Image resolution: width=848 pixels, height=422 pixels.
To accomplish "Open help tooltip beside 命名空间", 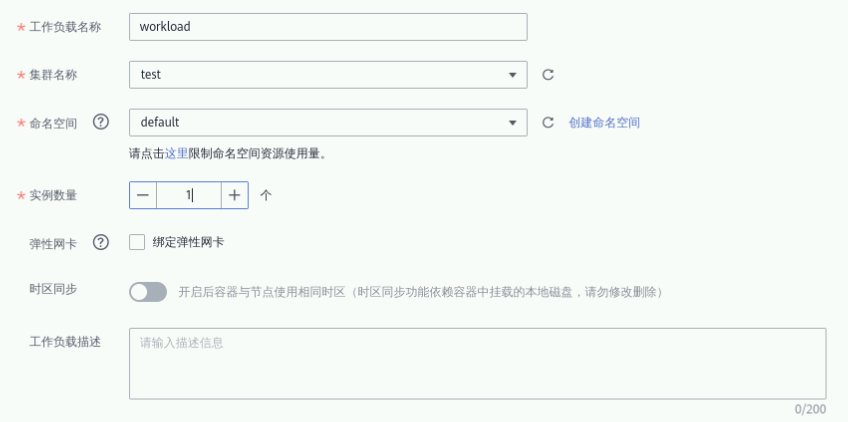I will [100, 122].
